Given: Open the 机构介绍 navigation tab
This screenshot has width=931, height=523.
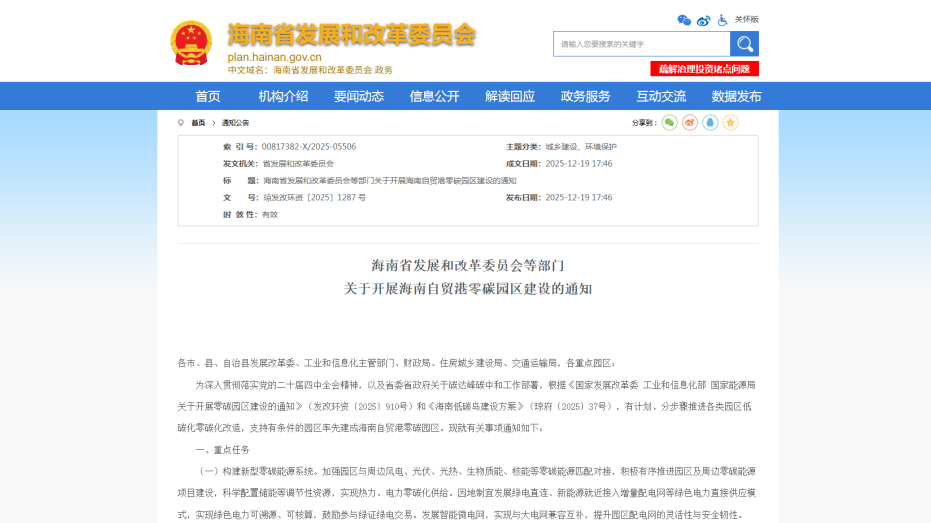Looking at the screenshot, I should [x=283, y=96].
